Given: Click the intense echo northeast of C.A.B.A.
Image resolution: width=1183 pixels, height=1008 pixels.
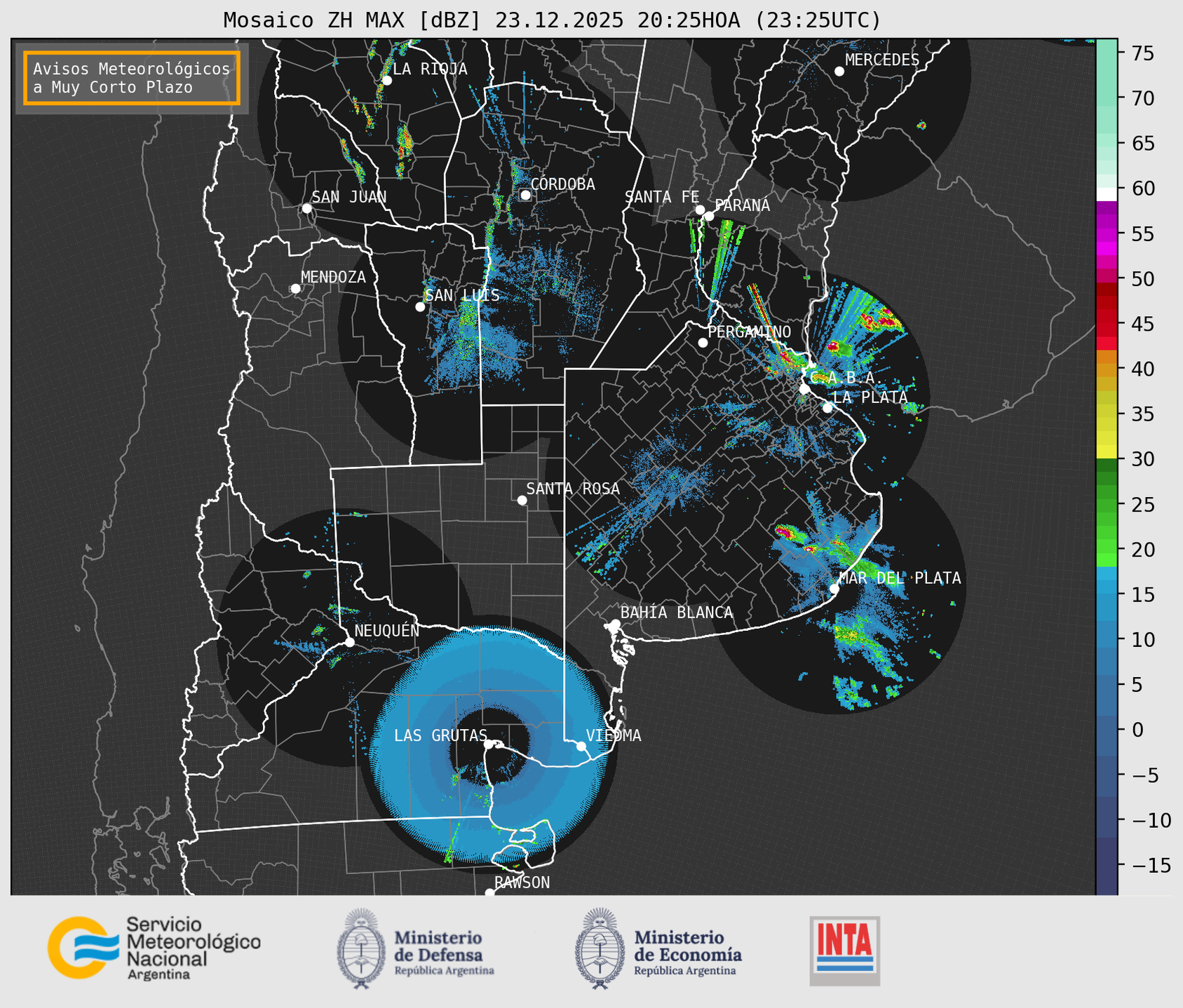Looking at the screenshot, I should [881, 319].
